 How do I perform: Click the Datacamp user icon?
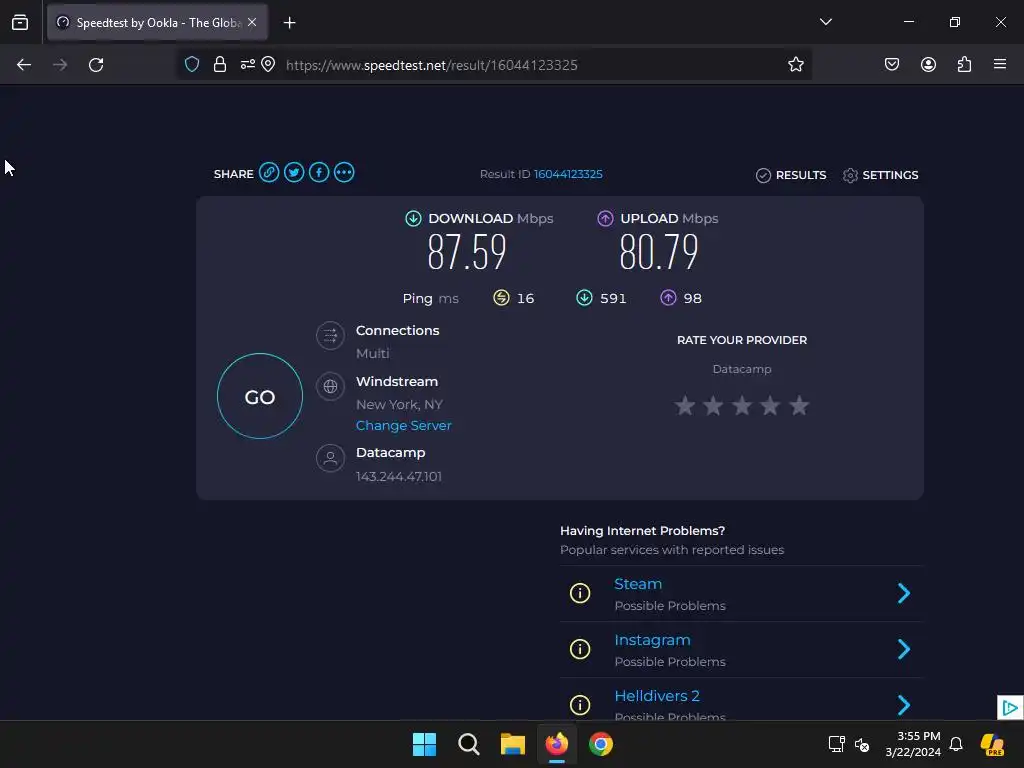pyautogui.click(x=330, y=458)
